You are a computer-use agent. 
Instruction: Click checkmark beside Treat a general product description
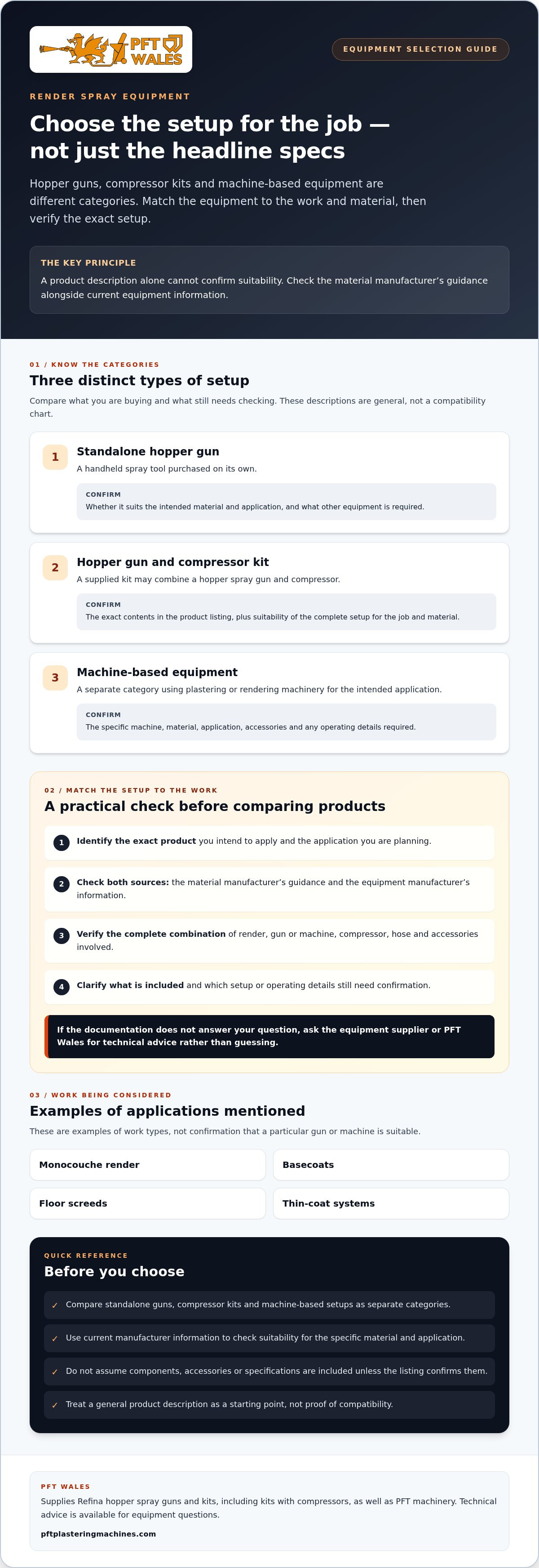pos(55,1405)
